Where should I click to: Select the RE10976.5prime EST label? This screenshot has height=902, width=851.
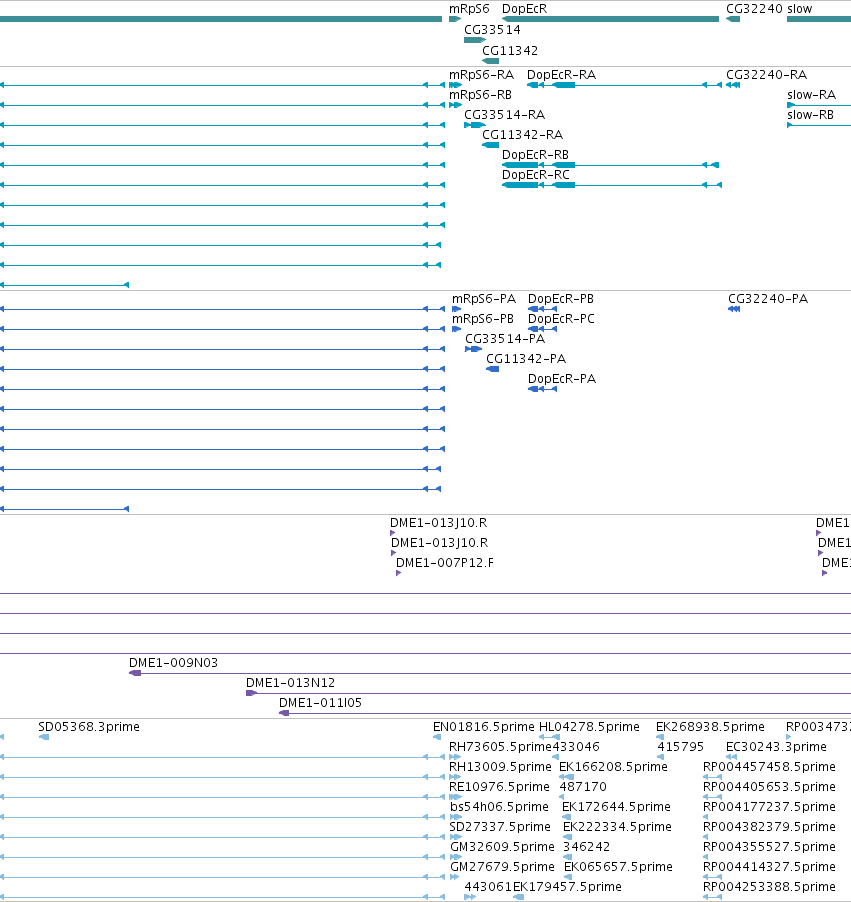coord(499,787)
